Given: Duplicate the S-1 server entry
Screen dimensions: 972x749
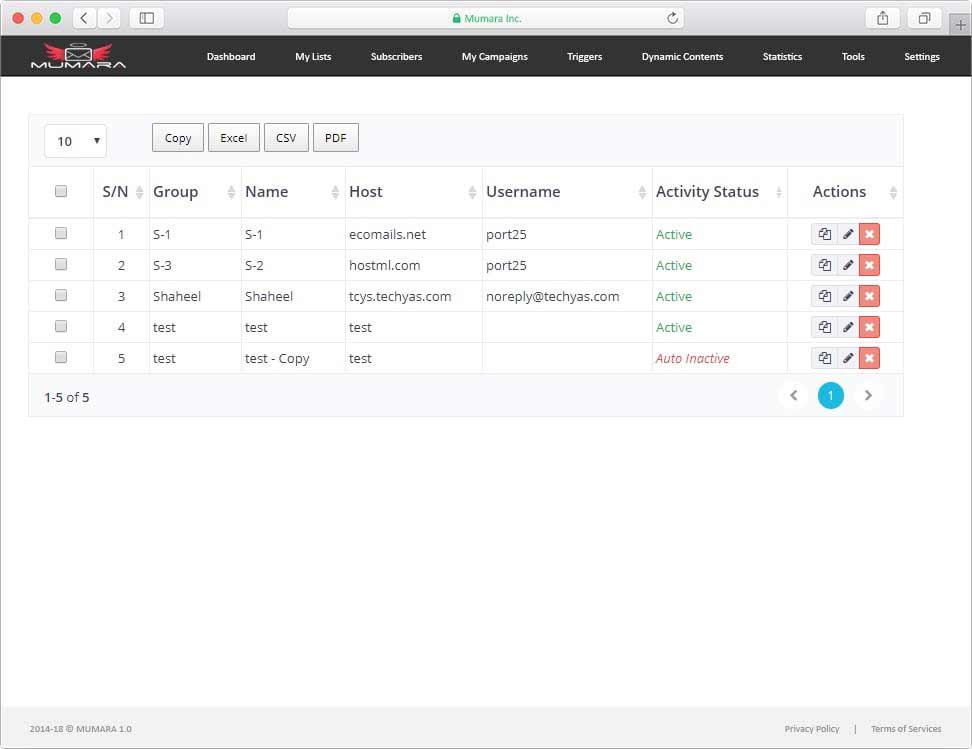Looking at the screenshot, I should pyautogui.click(x=824, y=233).
